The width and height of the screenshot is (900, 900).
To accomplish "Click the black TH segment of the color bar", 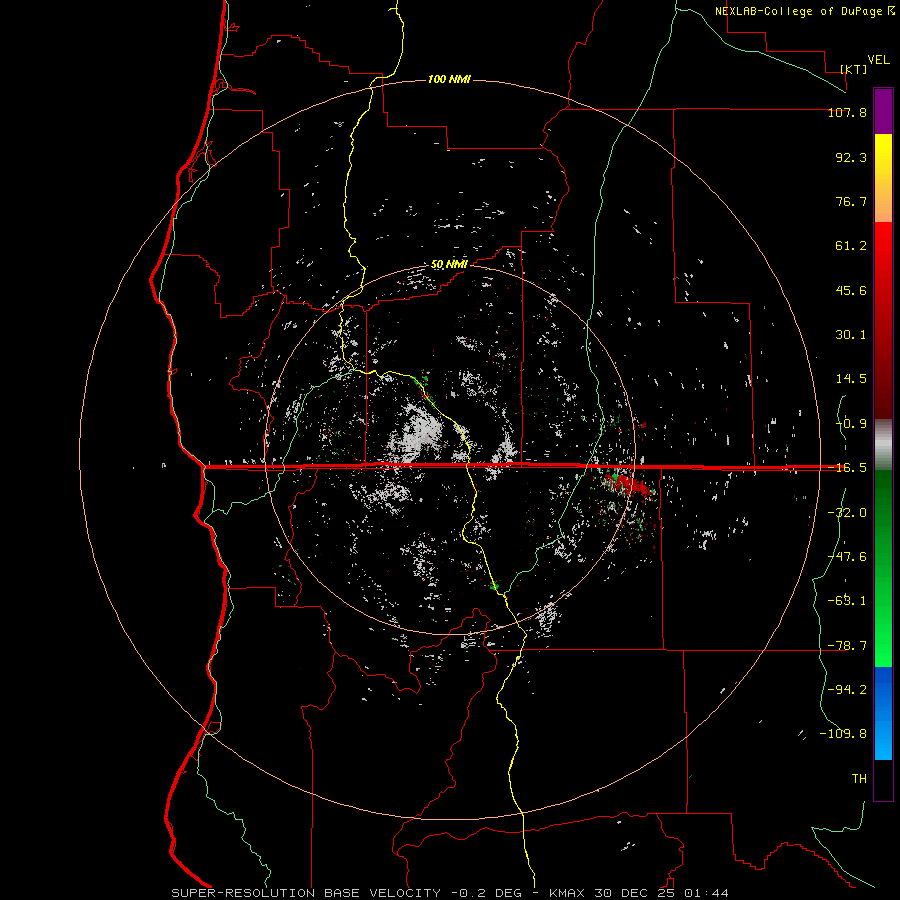I will point(883,780).
